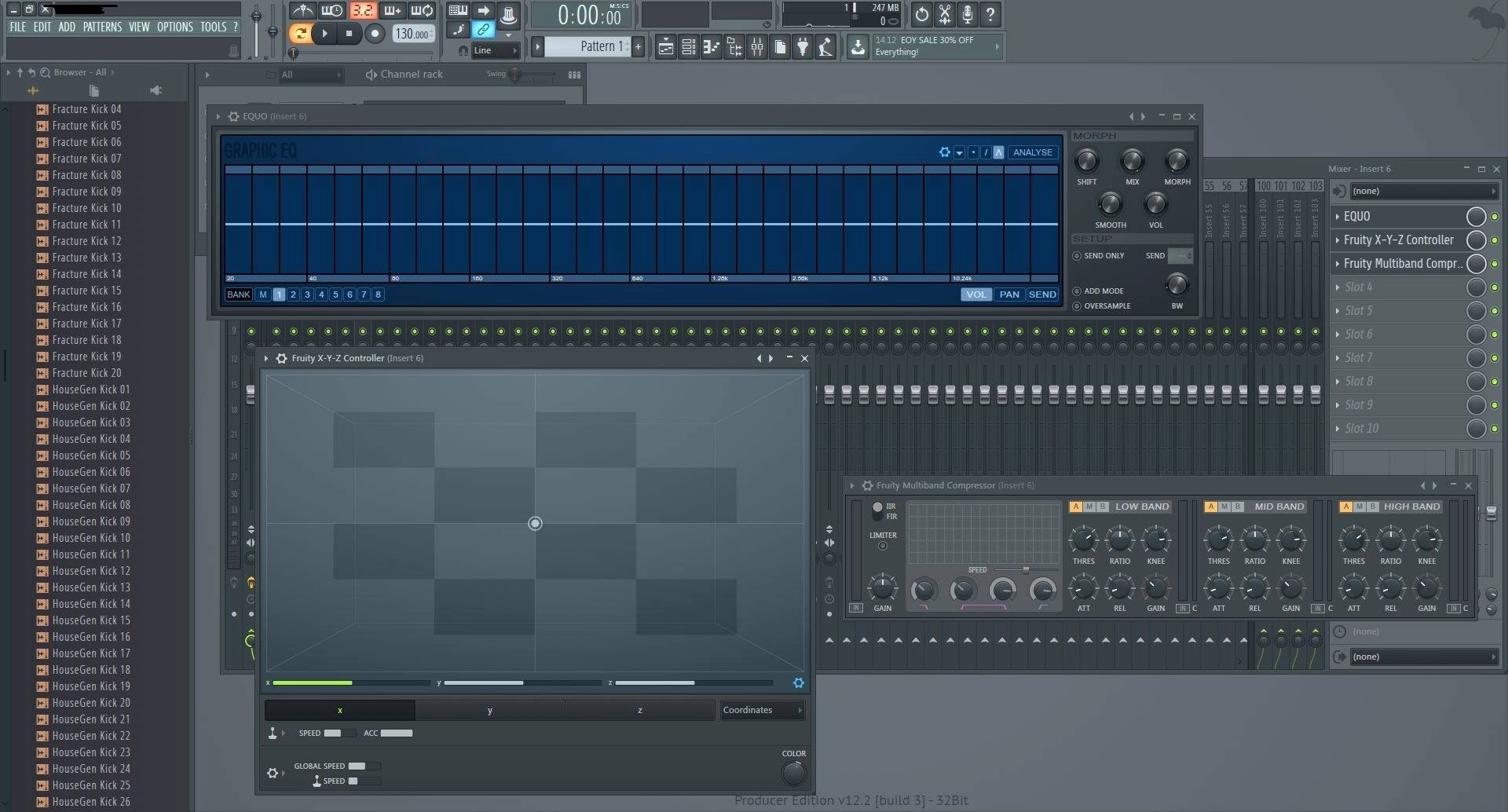Screen dimensions: 1508x812
Task: Open the tempo tapper icon
Action: 825,47
